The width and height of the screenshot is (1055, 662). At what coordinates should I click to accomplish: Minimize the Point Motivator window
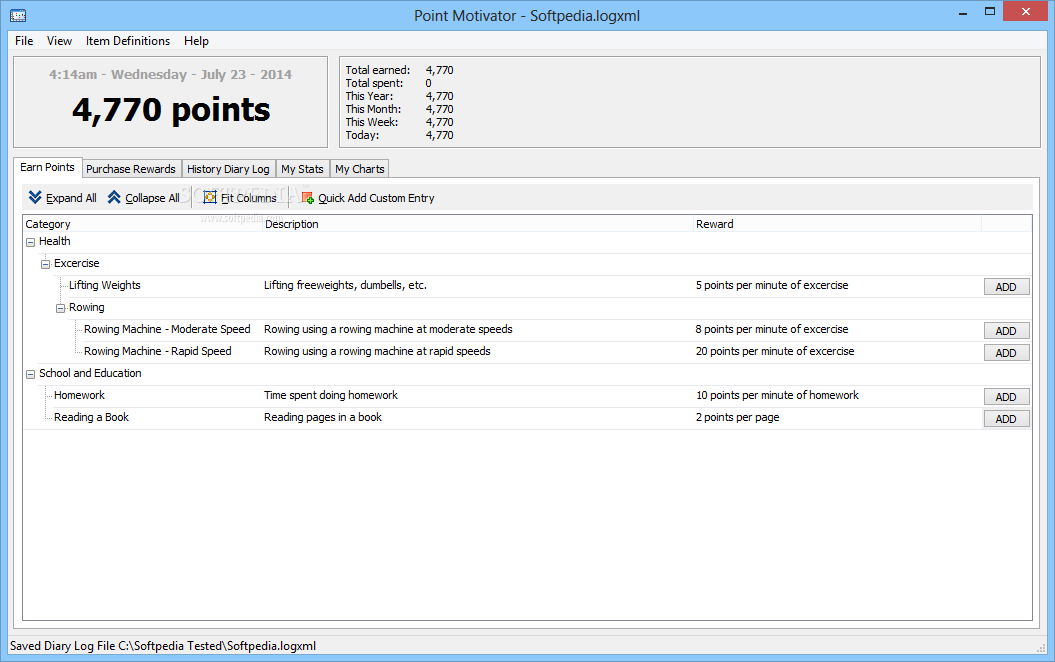pyautogui.click(x=963, y=11)
